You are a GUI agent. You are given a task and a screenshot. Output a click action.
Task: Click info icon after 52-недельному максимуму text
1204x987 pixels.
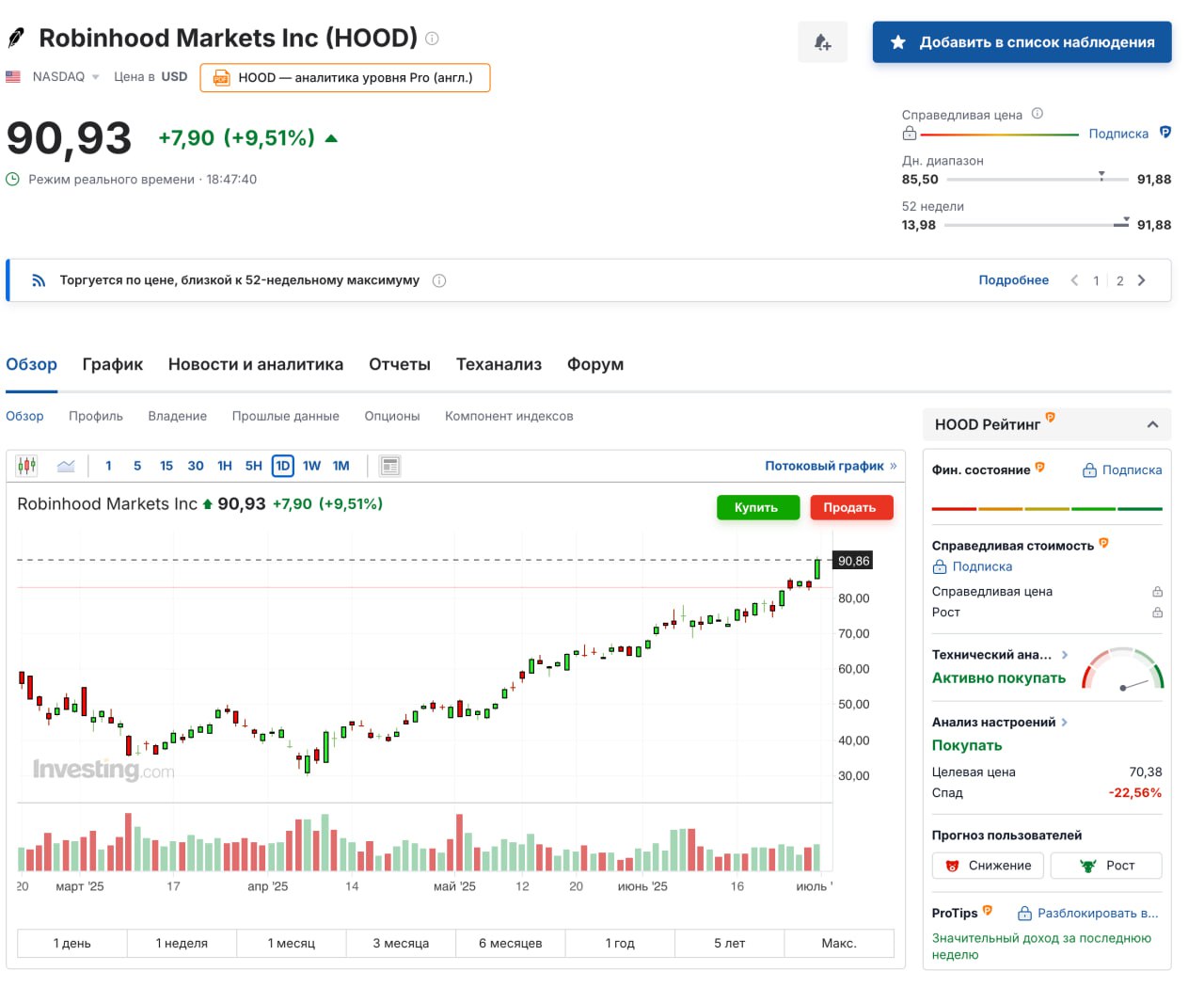pos(439,280)
